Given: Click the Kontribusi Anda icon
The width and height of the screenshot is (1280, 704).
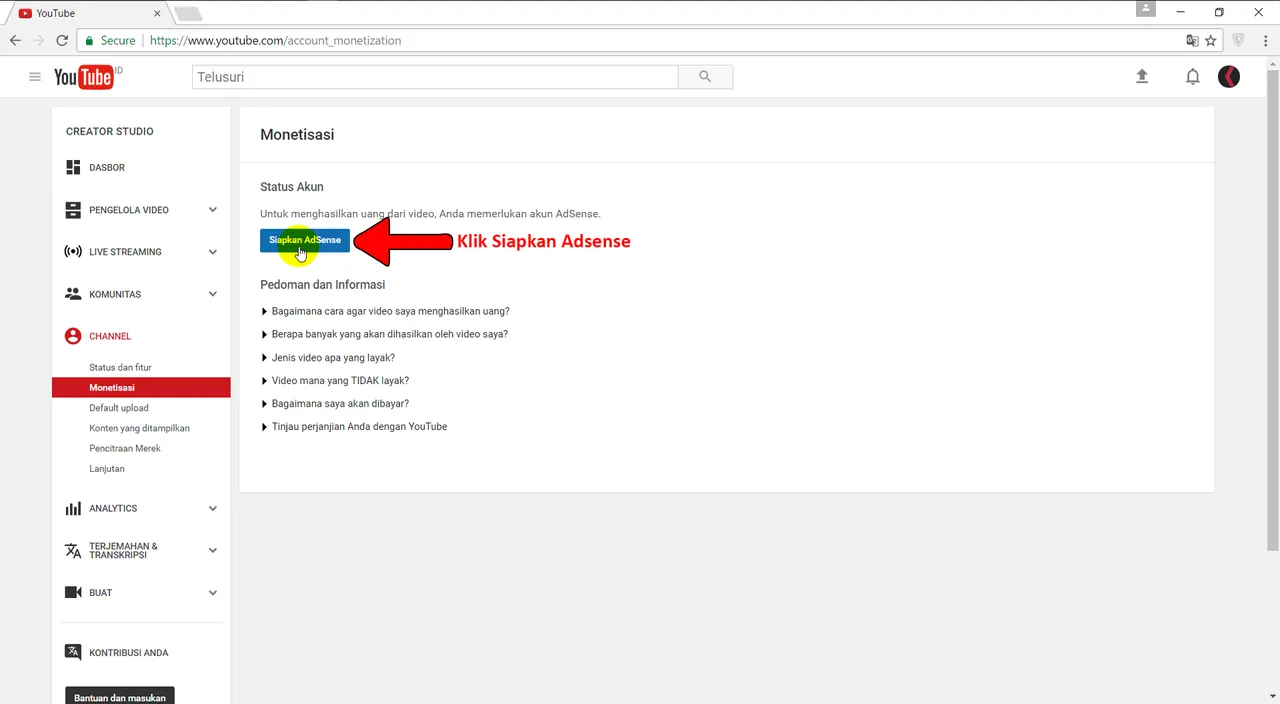Looking at the screenshot, I should point(73,652).
